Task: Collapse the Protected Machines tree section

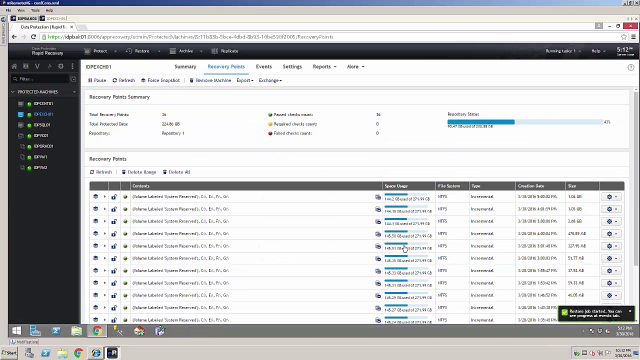Action: click(13, 92)
